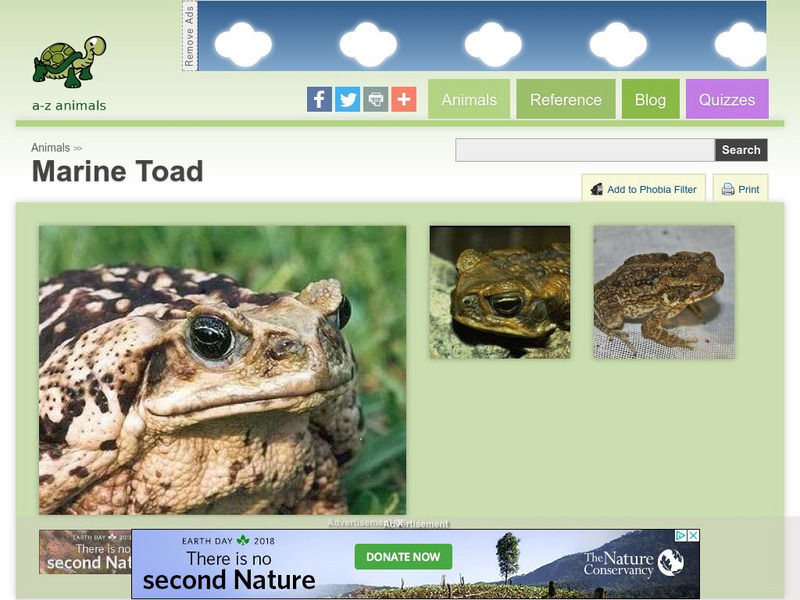Click the AdChoices icon on banner ad

pyautogui.click(x=681, y=536)
